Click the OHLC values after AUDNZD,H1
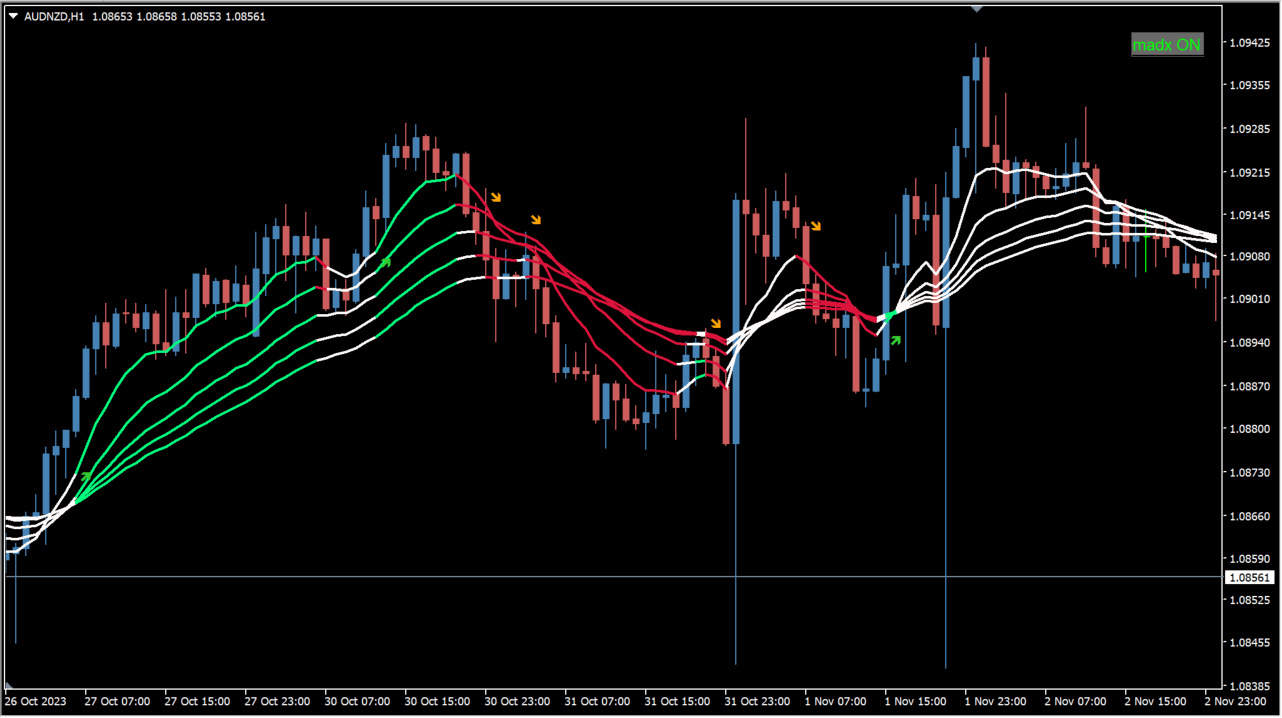Screen dimensions: 1282x718 (x=179, y=16)
